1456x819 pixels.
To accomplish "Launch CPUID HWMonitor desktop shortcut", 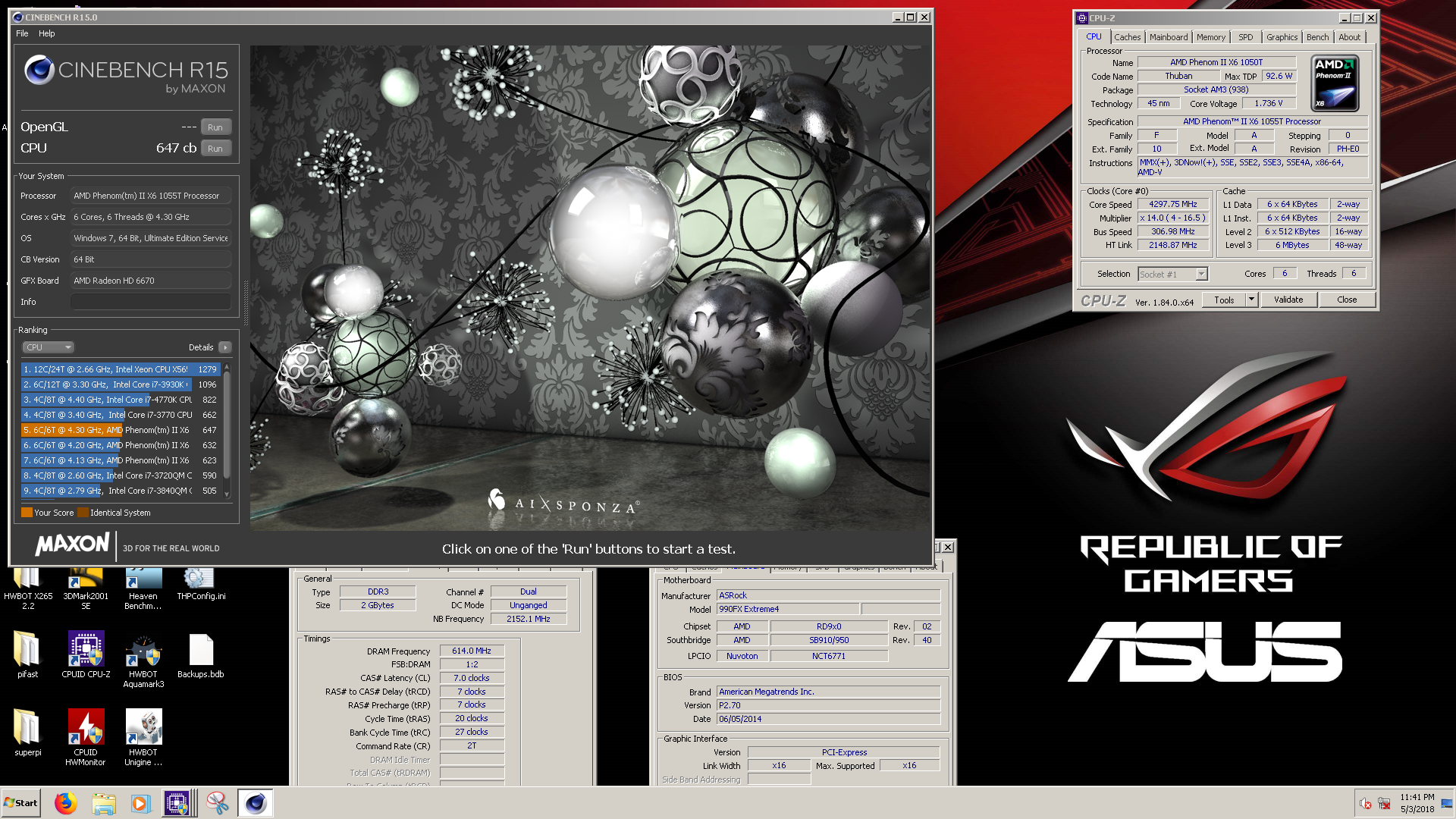I will pos(86,739).
